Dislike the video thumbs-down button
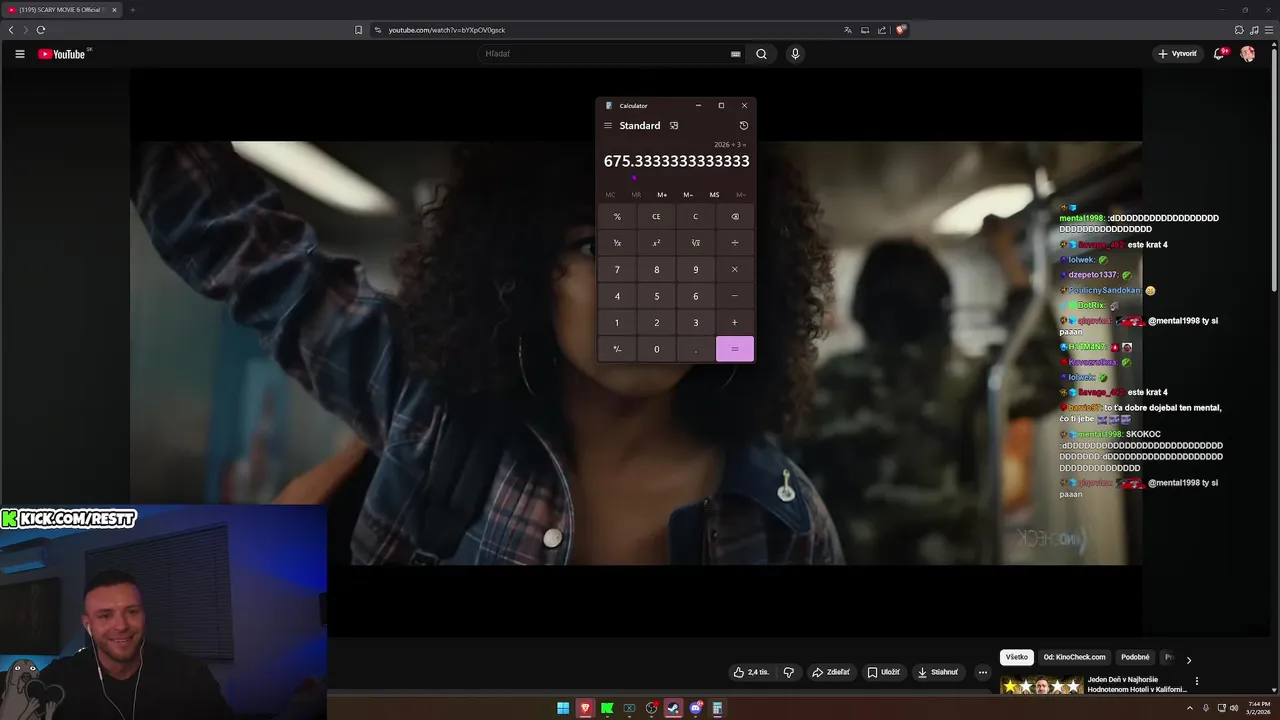The height and width of the screenshot is (720, 1280). (x=789, y=672)
